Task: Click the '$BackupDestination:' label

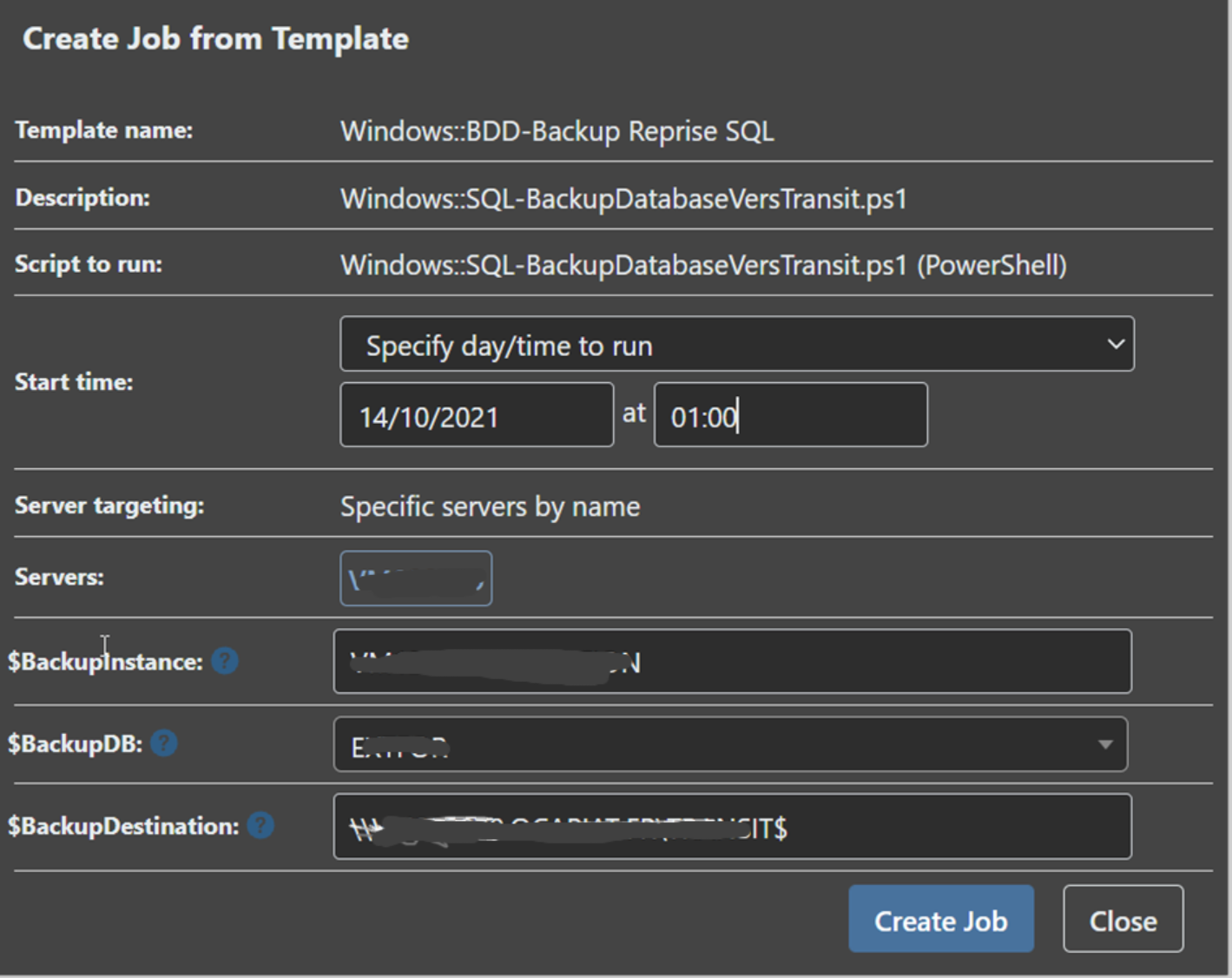Action: point(123,826)
